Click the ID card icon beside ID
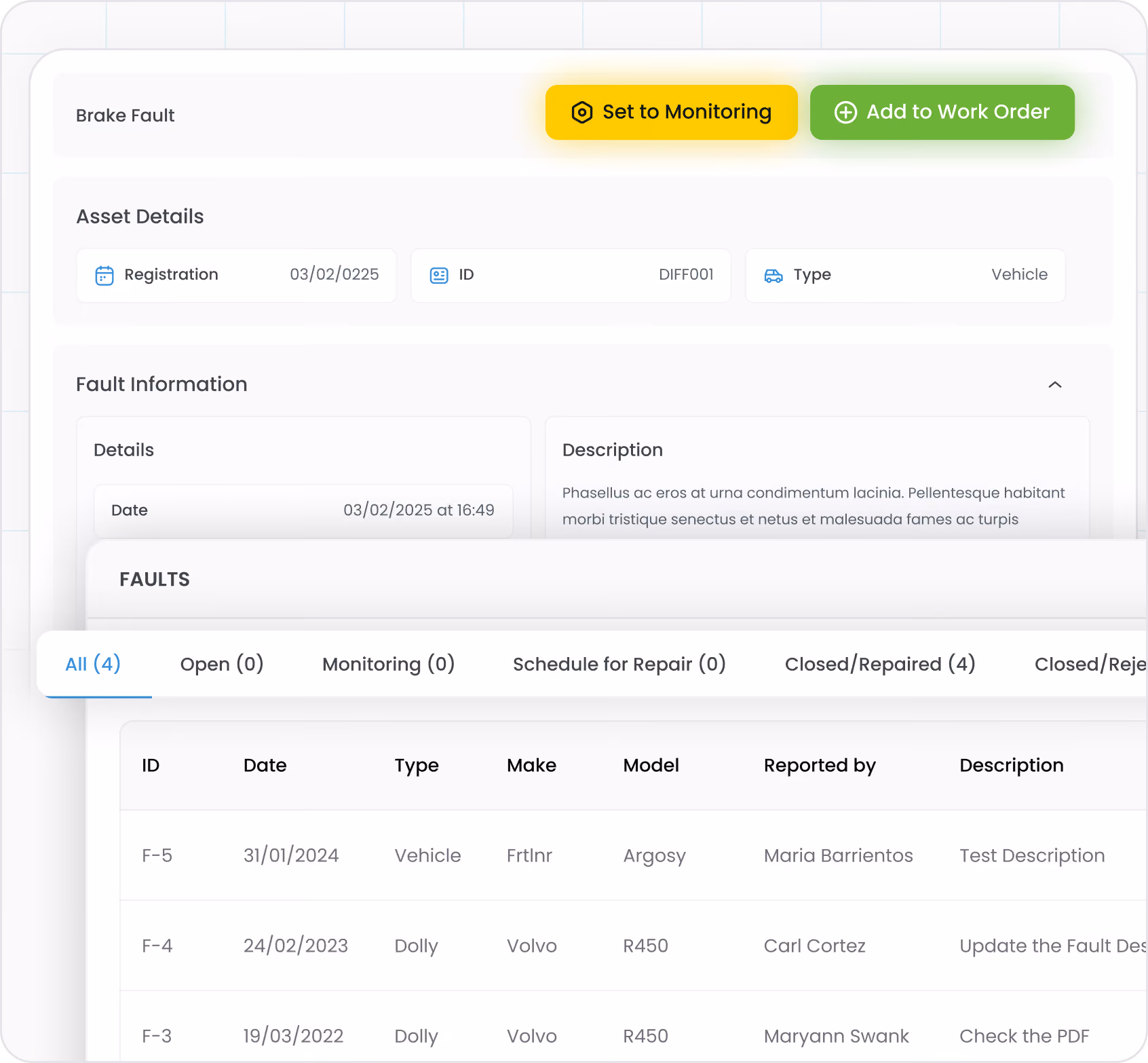This screenshot has width=1148, height=1063. point(439,276)
